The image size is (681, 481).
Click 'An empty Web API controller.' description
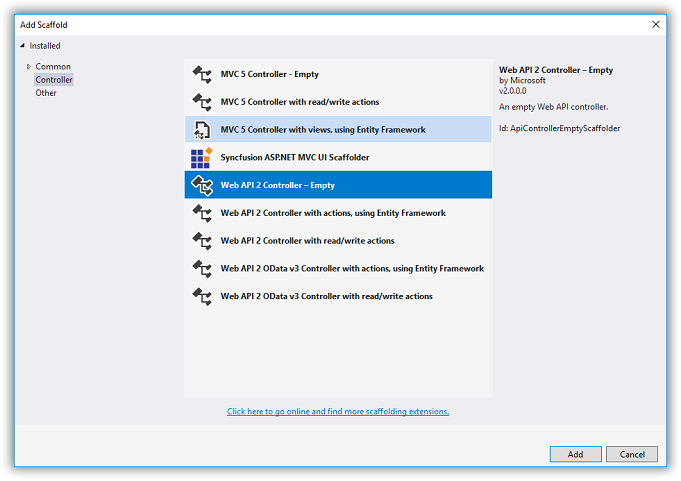point(553,107)
